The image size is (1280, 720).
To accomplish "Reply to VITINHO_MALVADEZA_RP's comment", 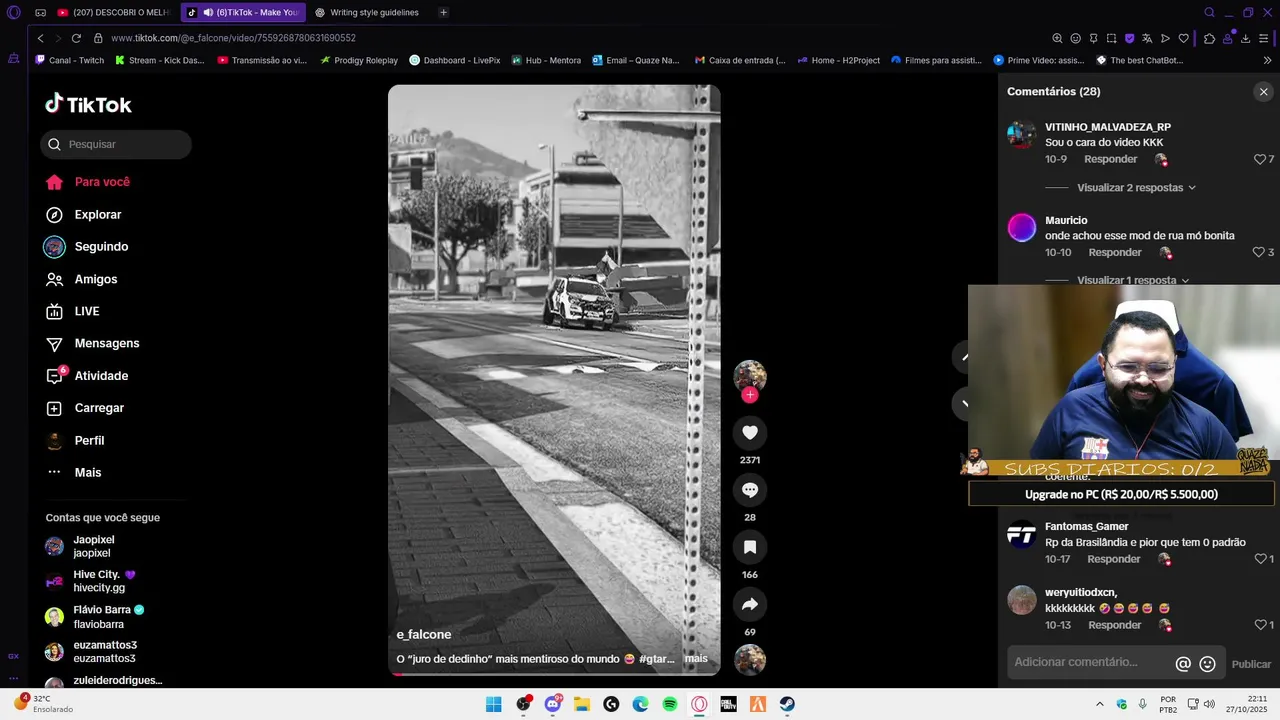I will tap(1110, 159).
